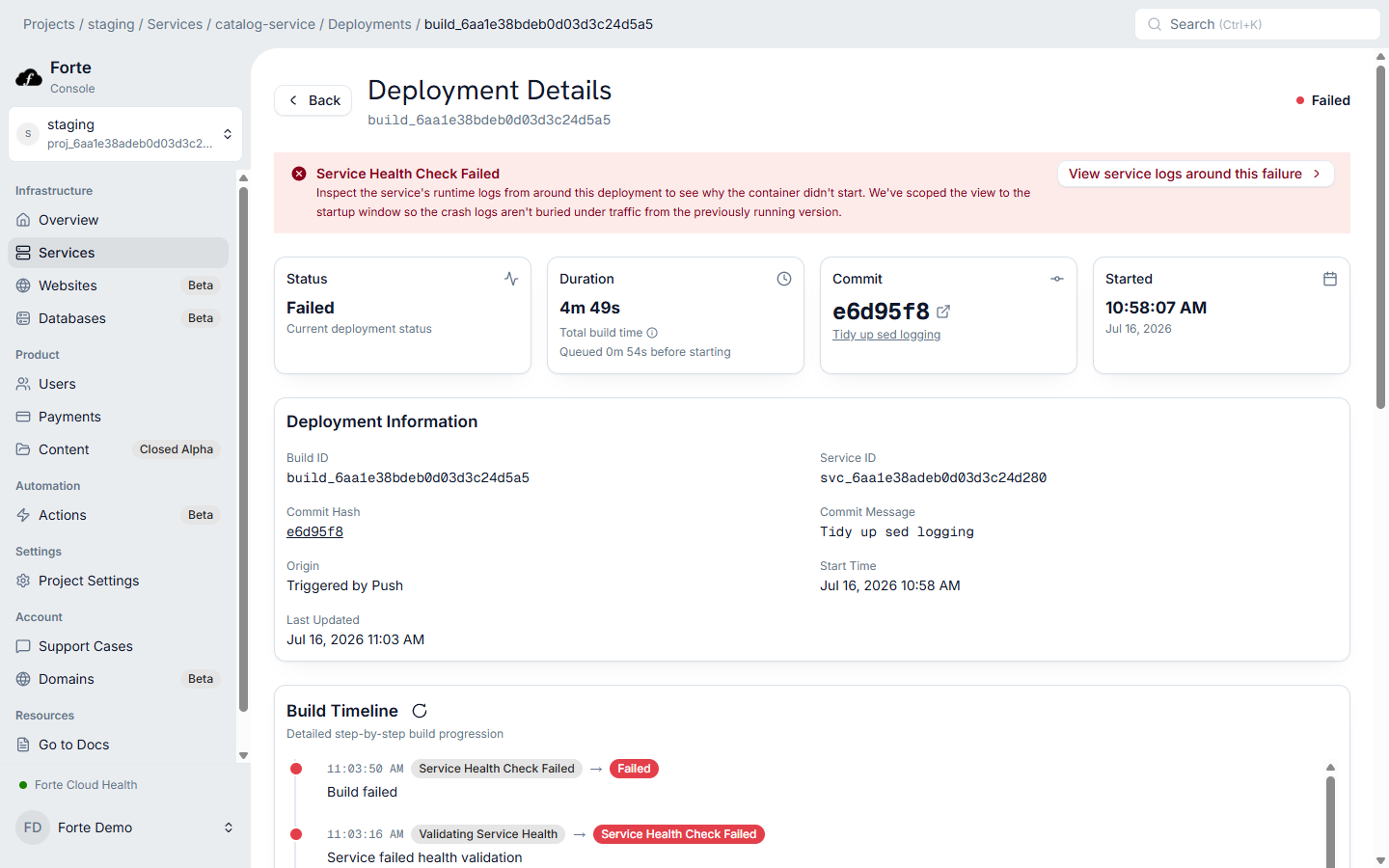Click the info icon next to Total build time
1389x868 pixels.
point(652,333)
